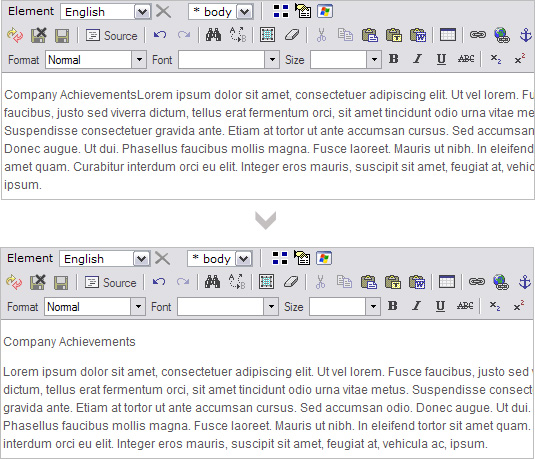Click the Remove Link globe icon in upper editor
Image resolution: width=535 pixels, height=459 pixels.
[502, 35]
